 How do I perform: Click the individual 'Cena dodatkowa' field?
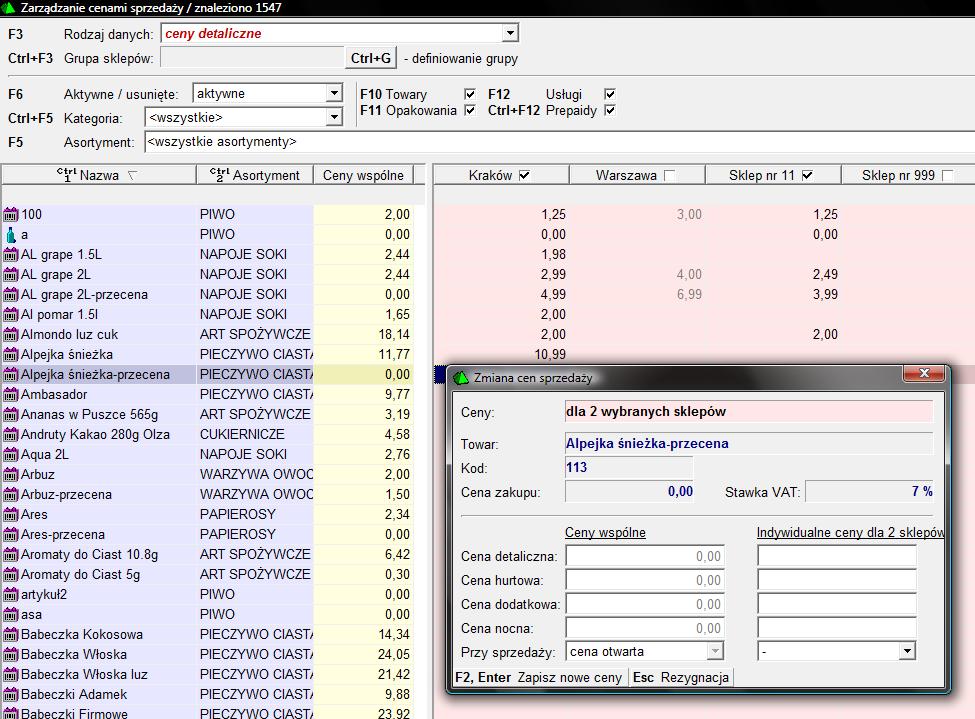pyautogui.click(x=837, y=605)
